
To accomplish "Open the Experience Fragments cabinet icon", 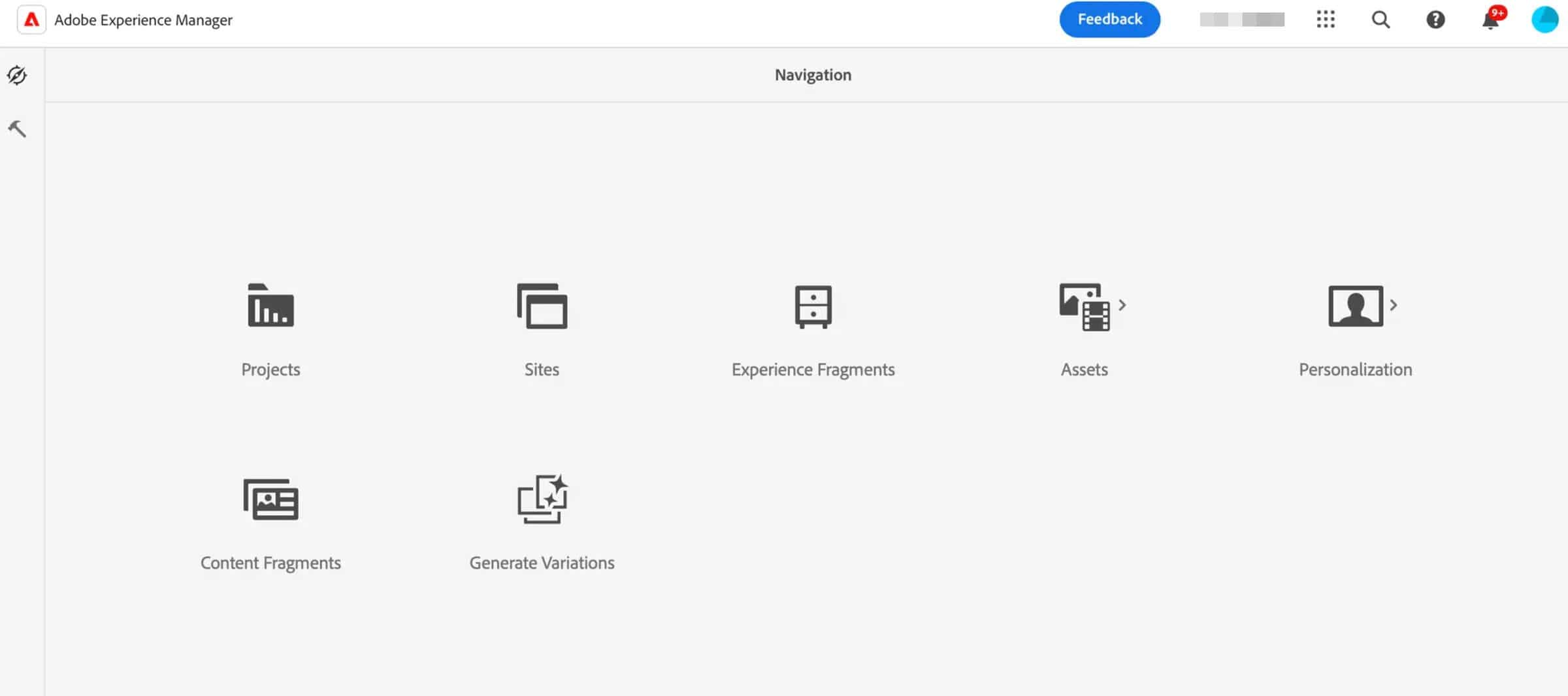I will (813, 306).
